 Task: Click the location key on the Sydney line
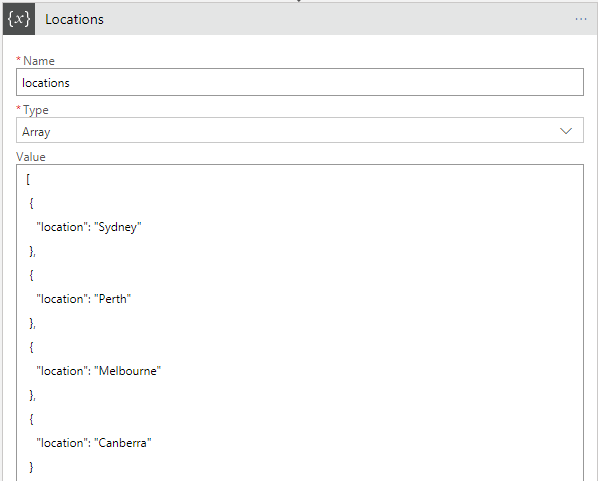tap(62, 227)
